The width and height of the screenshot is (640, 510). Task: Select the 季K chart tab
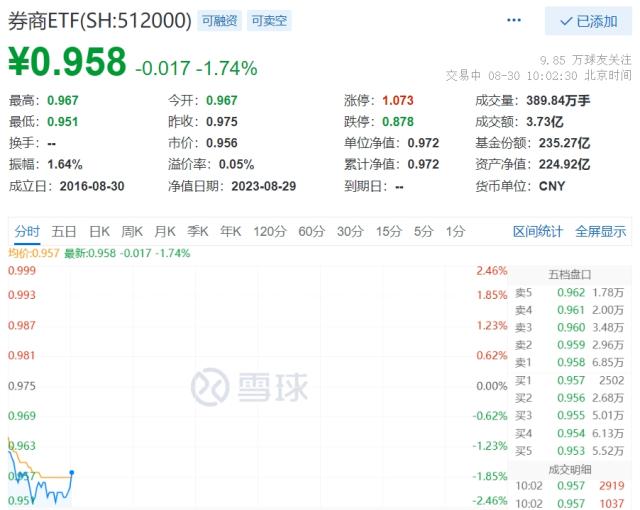click(x=198, y=231)
